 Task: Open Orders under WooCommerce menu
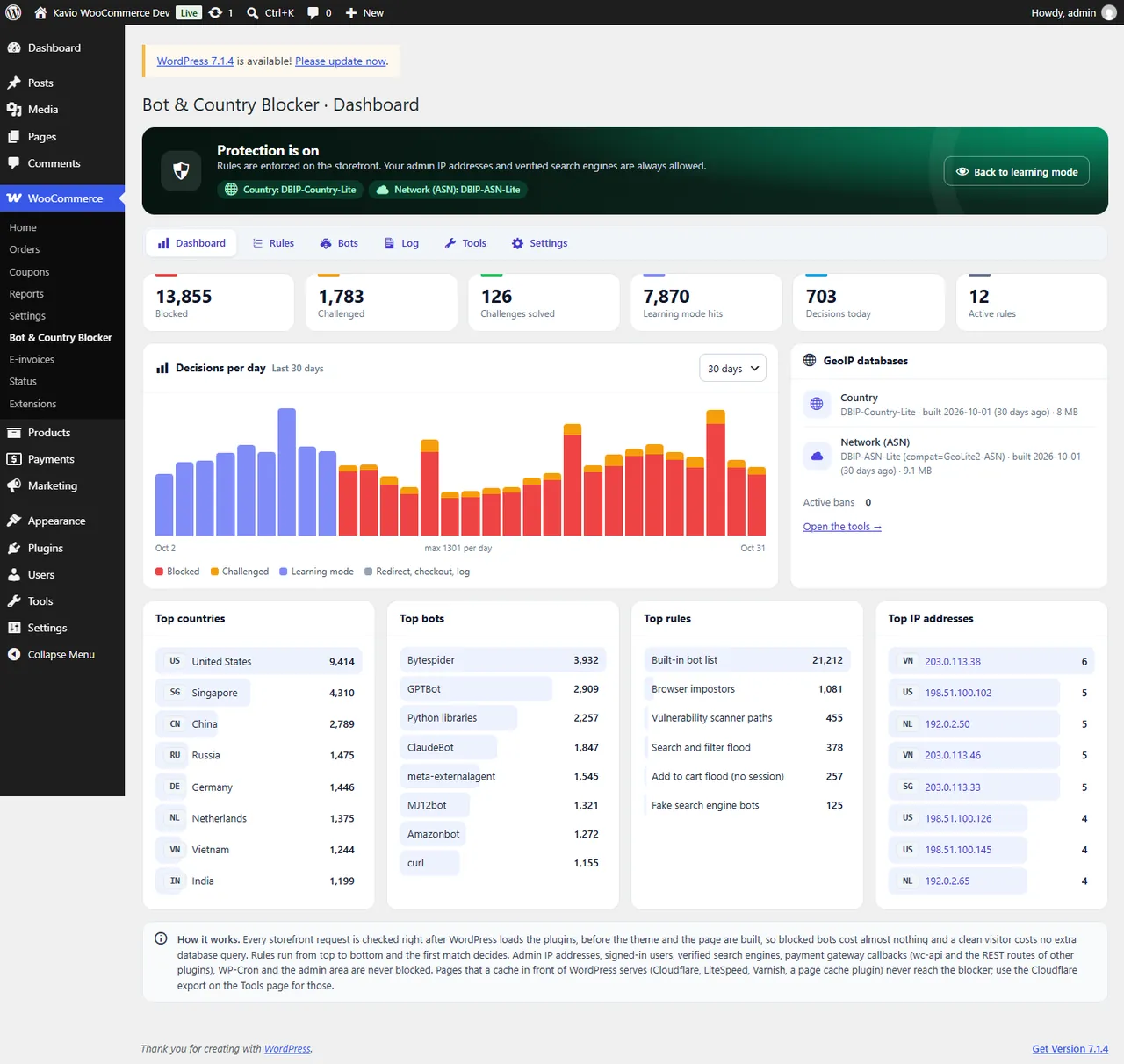click(25, 249)
